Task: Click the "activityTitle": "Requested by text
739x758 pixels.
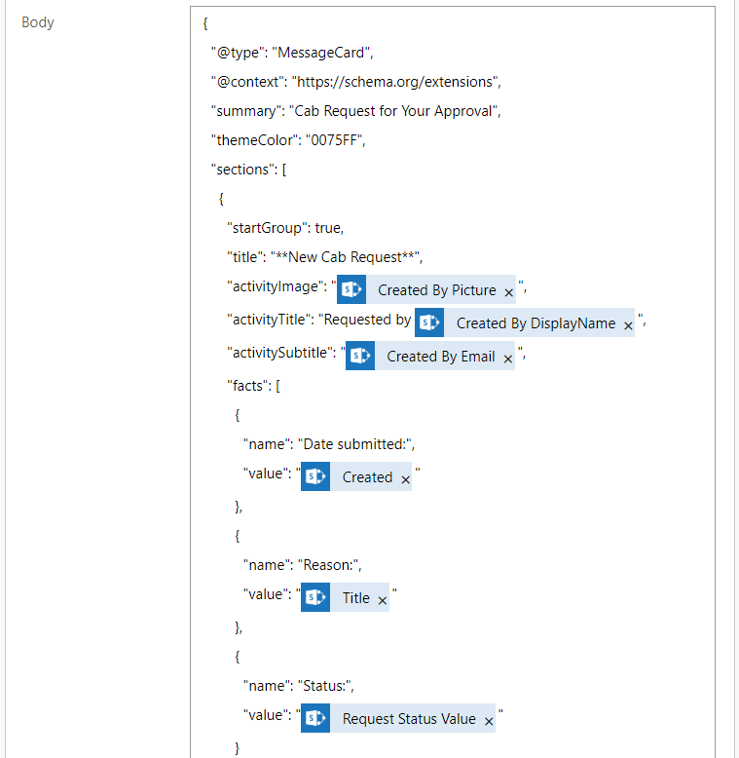Action: pyautogui.click(x=319, y=320)
